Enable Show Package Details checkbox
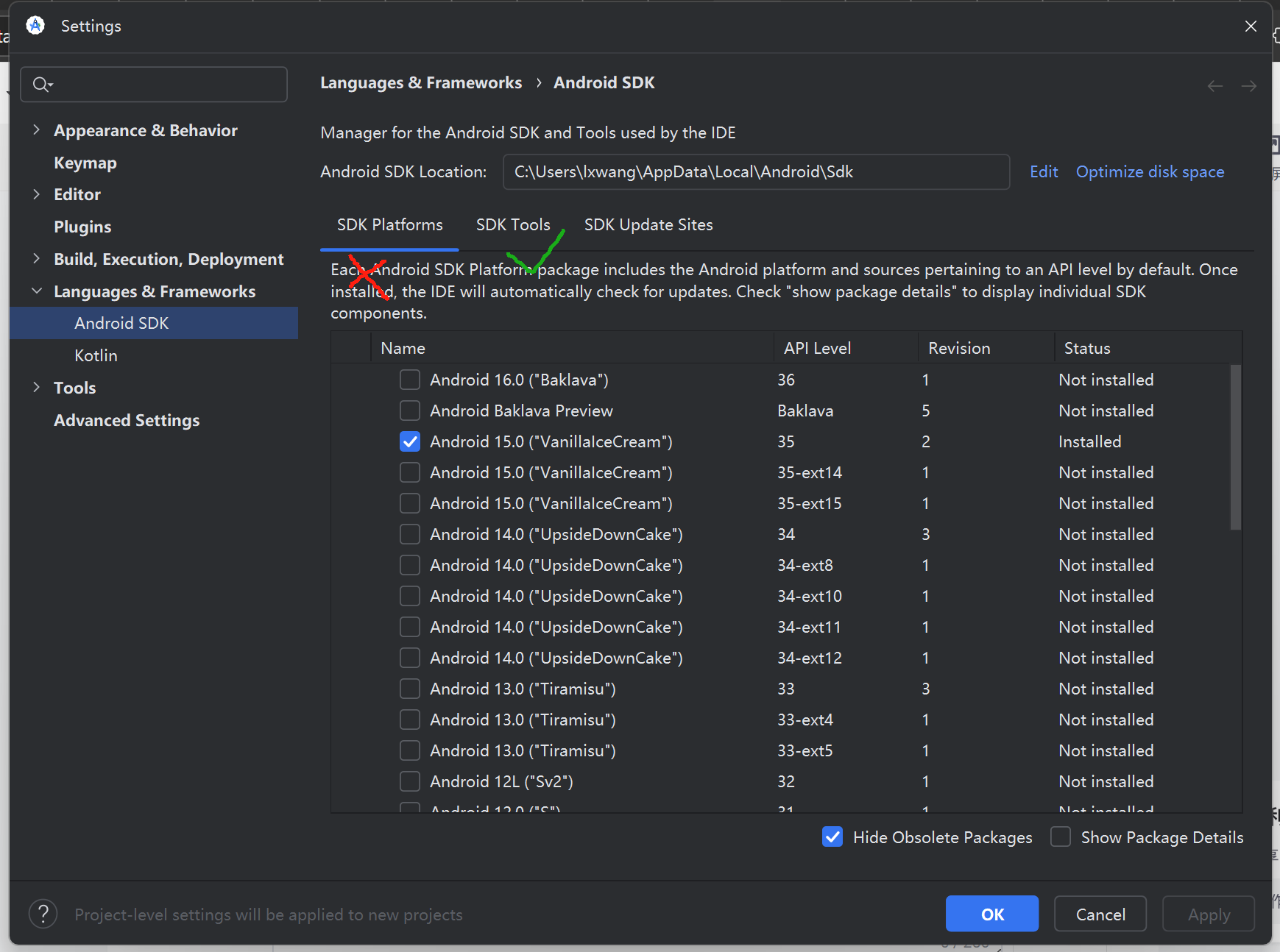 coord(1061,837)
